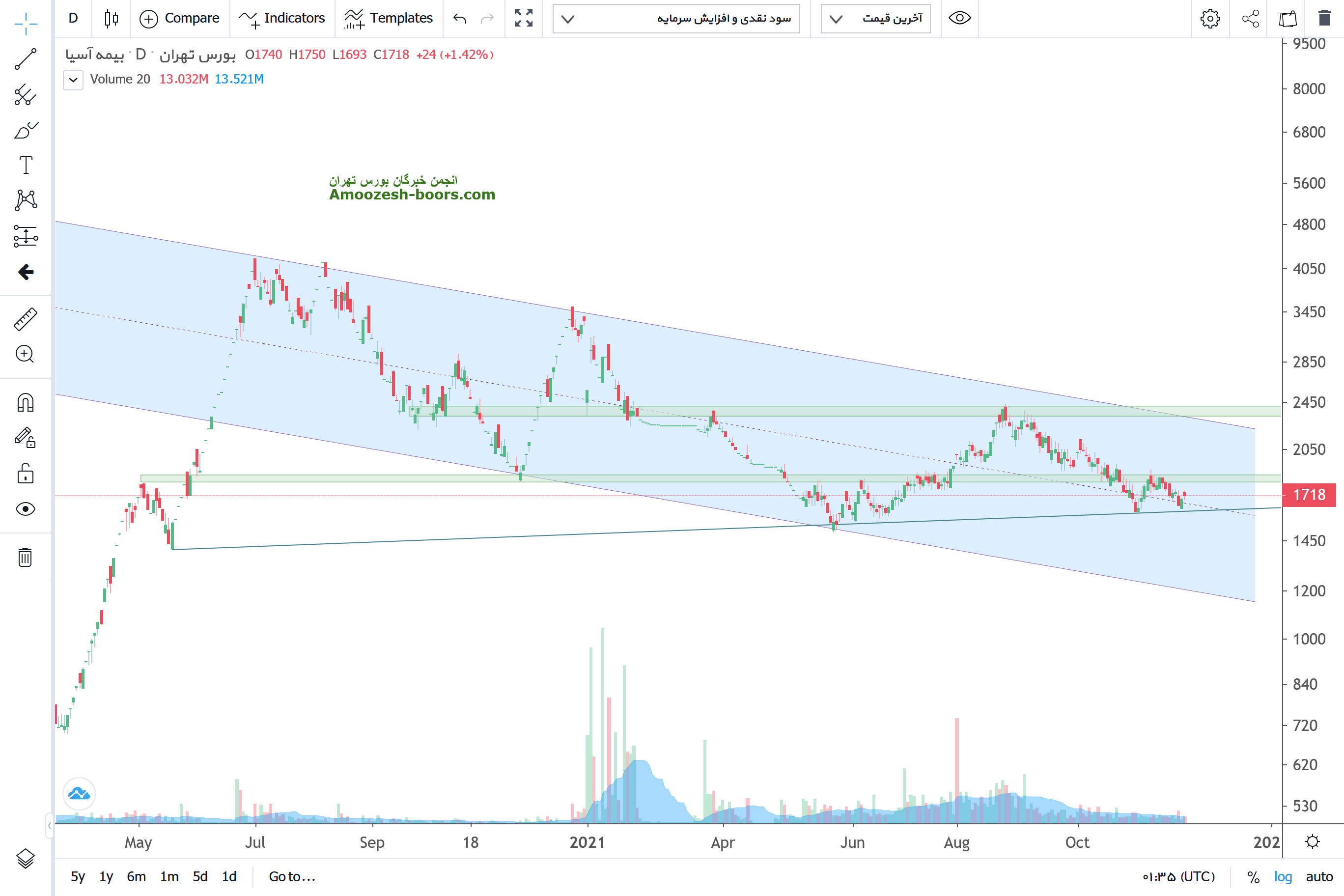Select the Text annotation tool
The image size is (1344, 896).
[x=25, y=165]
